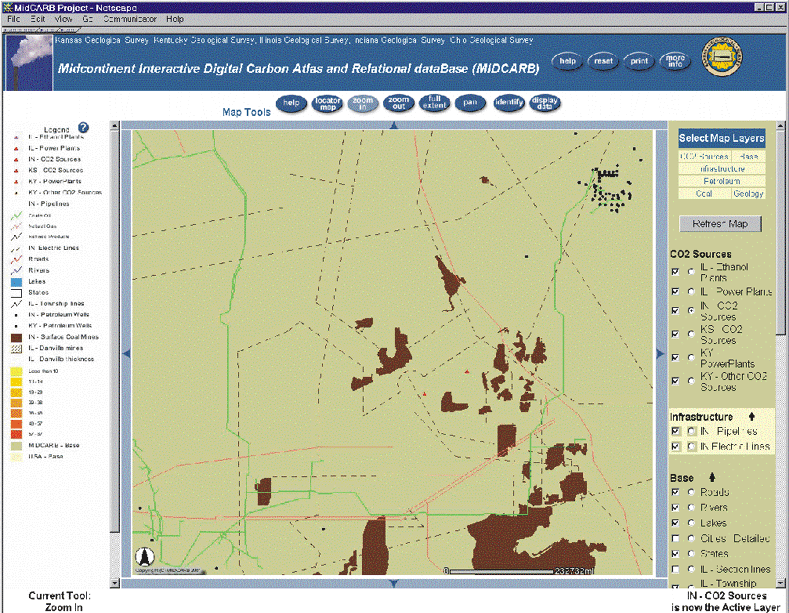
Task: Open the Go menu
Action: pos(88,19)
